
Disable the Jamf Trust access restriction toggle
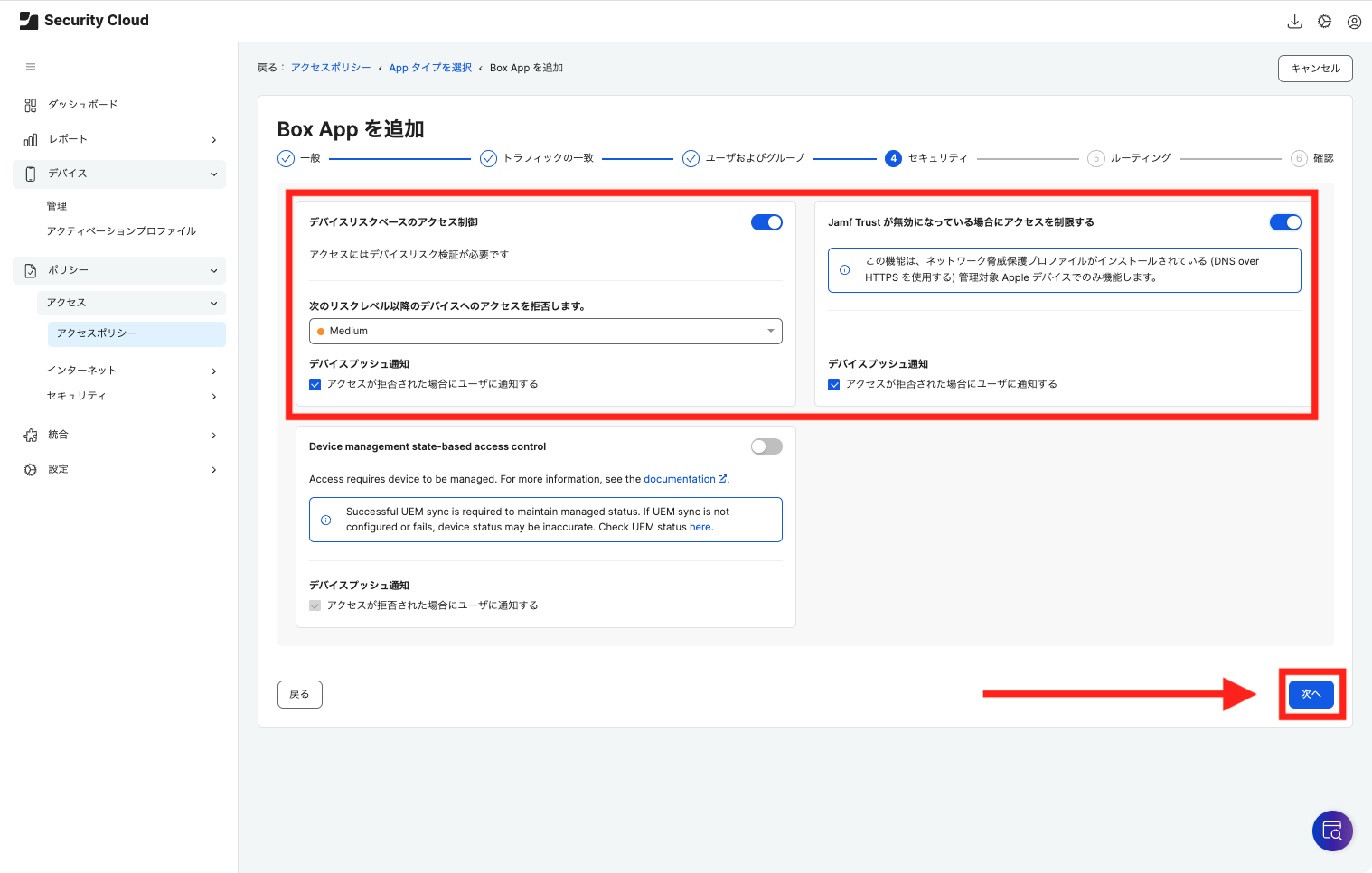click(1285, 222)
